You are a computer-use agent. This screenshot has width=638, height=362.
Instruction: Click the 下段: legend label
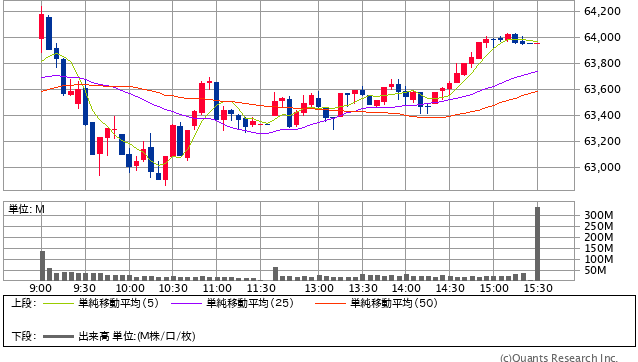tap(24, 336)
